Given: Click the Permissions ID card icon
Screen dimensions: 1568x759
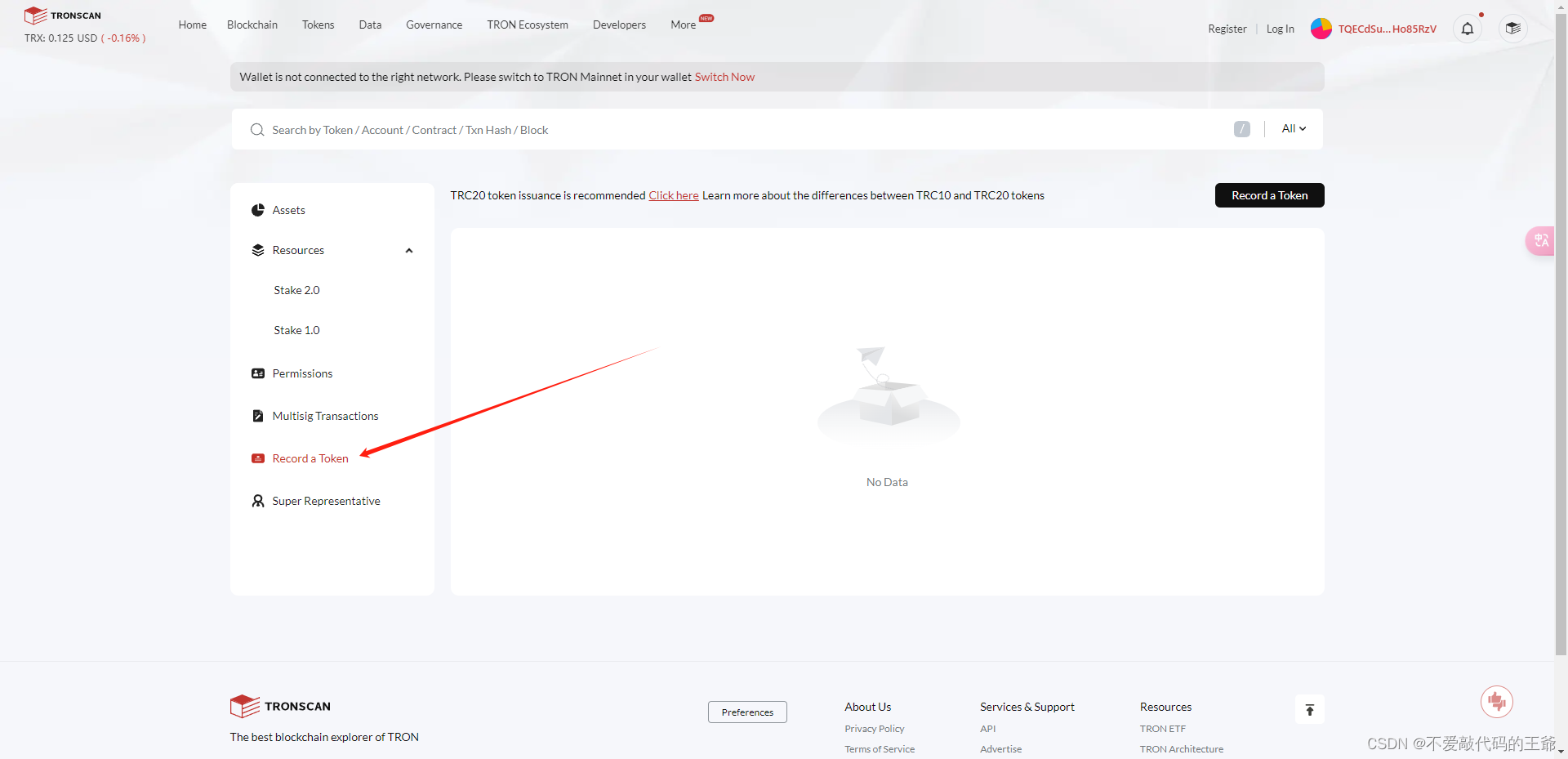Looking at the screenshot, I should pos(258,373).
